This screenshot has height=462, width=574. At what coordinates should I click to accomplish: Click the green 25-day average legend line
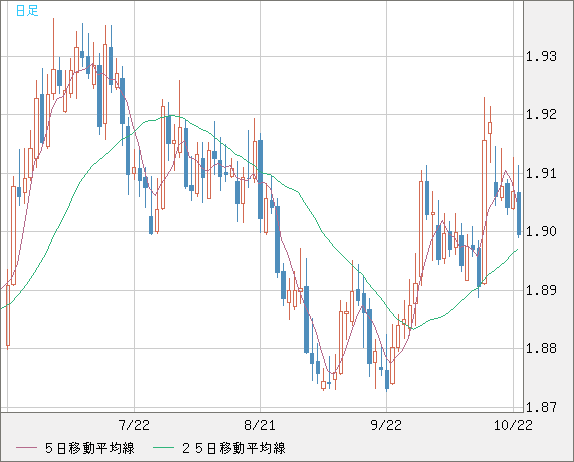(163, 448)
